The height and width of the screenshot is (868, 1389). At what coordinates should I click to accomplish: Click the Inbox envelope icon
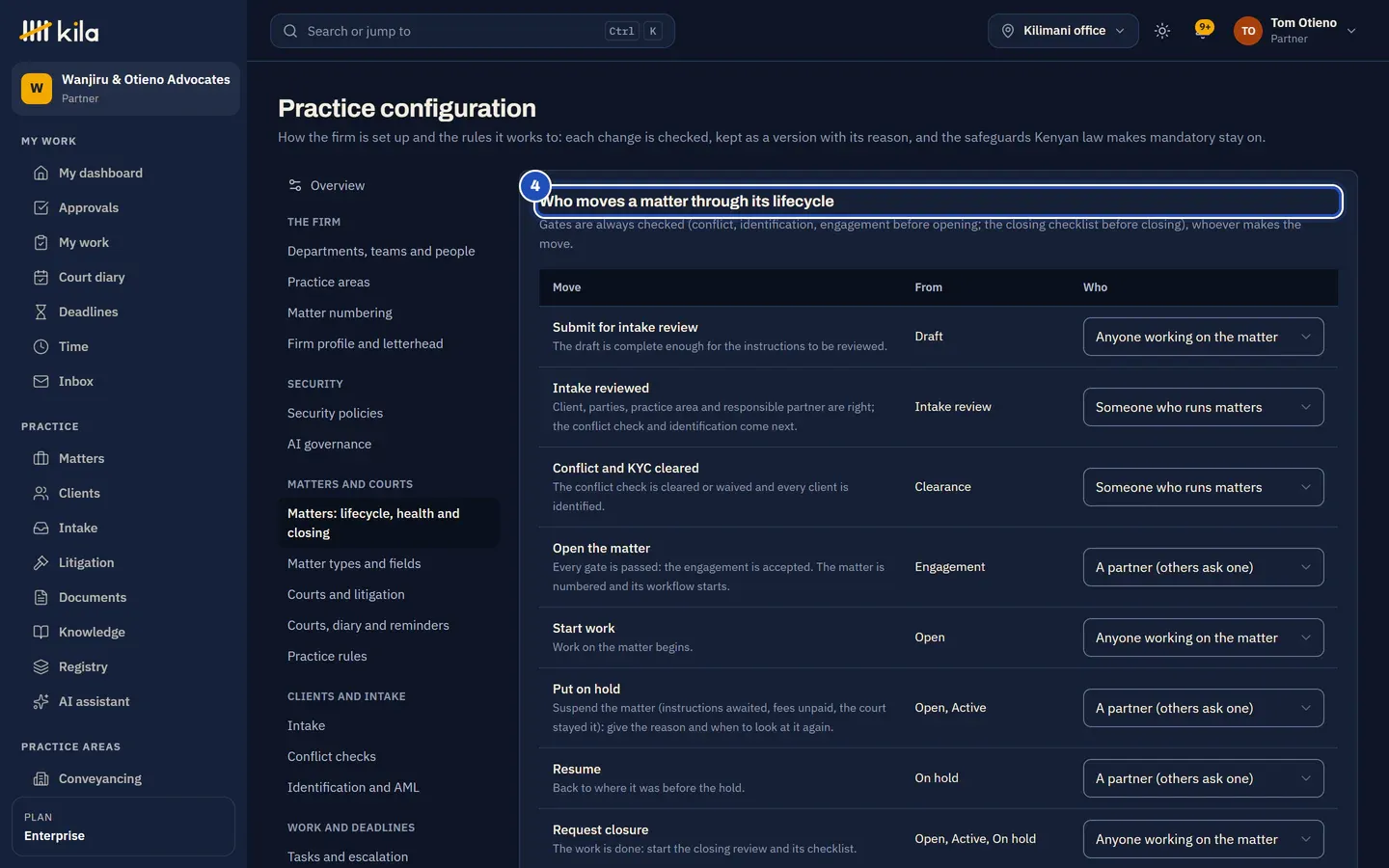[x=41, y=381]
